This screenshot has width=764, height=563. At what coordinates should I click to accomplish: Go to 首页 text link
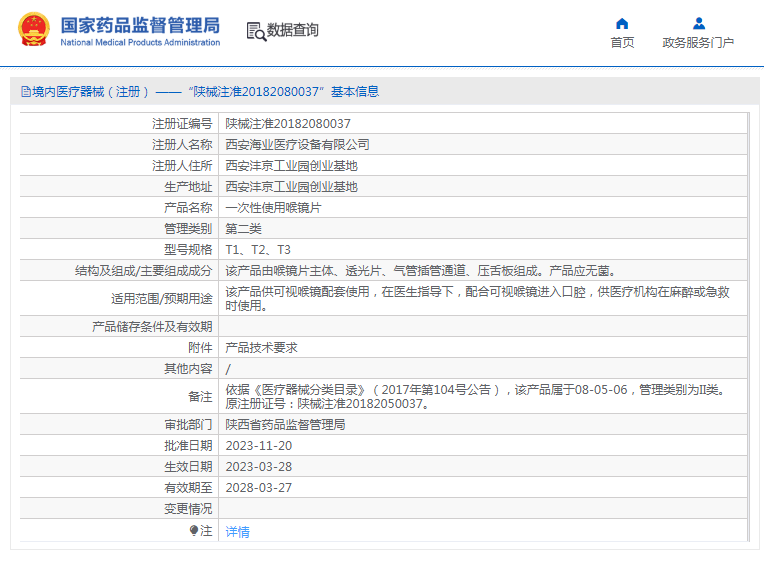tap(622, 43)
